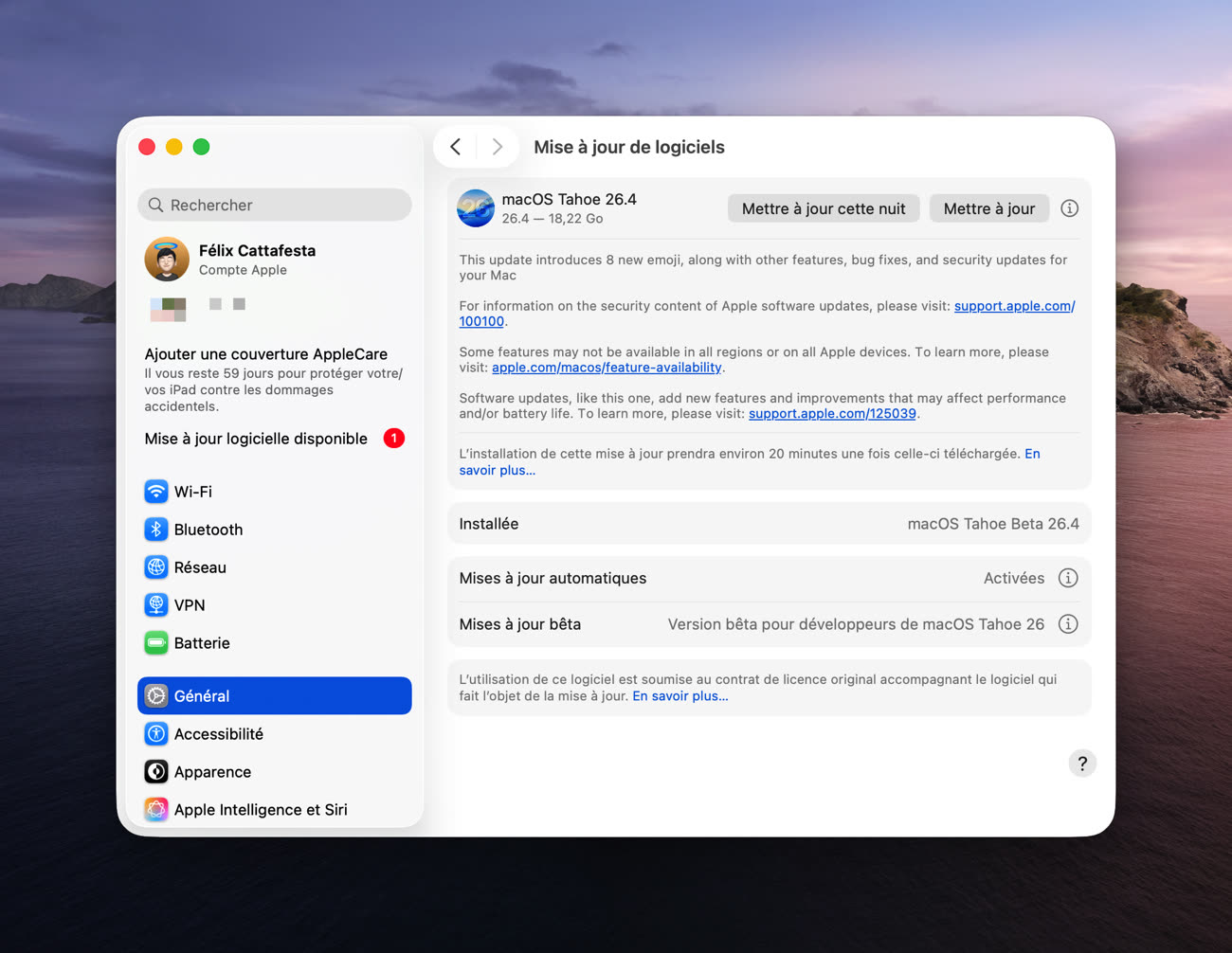Go back with the left chevron
Screen dimensions: 1232x953
(456, 147)
